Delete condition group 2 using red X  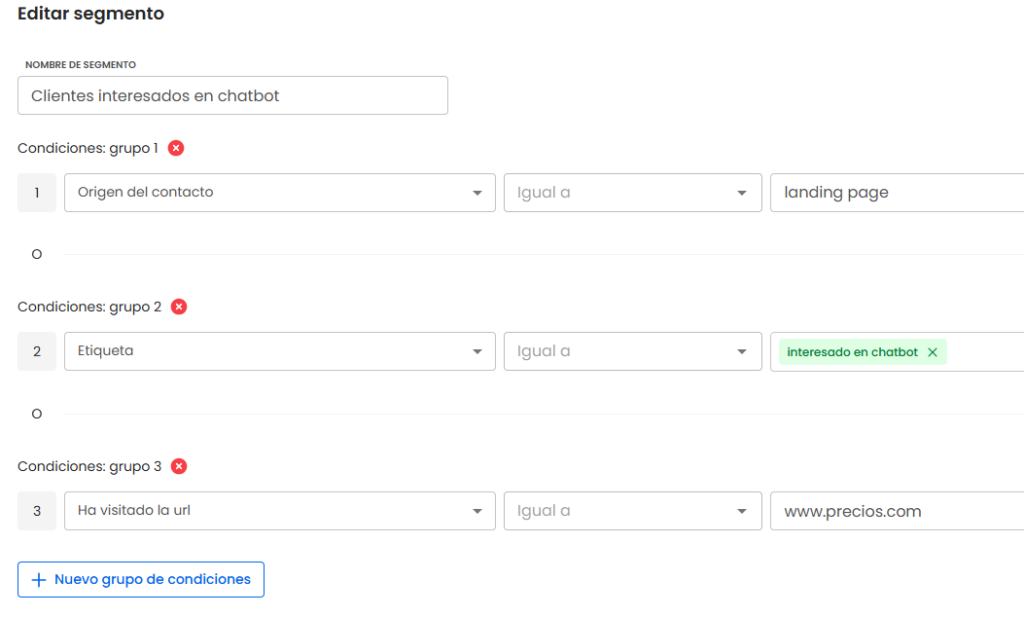tap(179, 307)
